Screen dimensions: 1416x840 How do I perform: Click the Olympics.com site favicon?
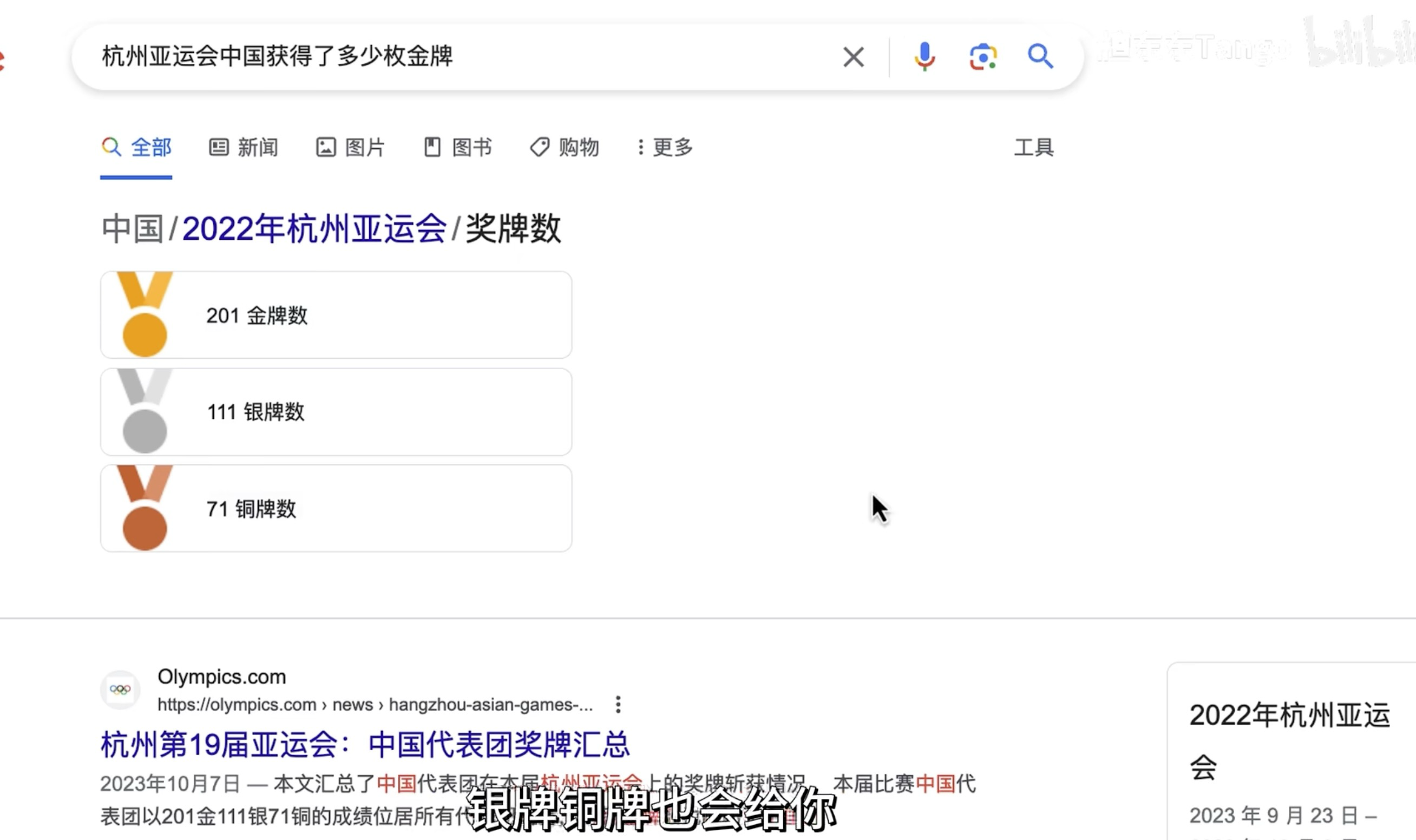[120, 690]
